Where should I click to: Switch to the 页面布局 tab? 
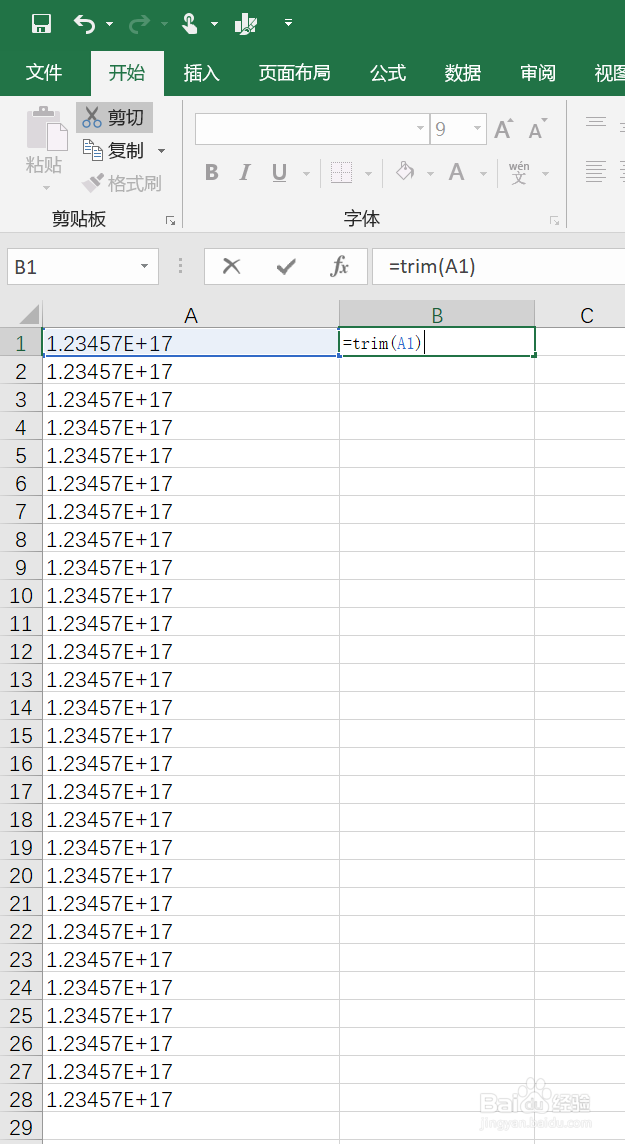point(294,73)
